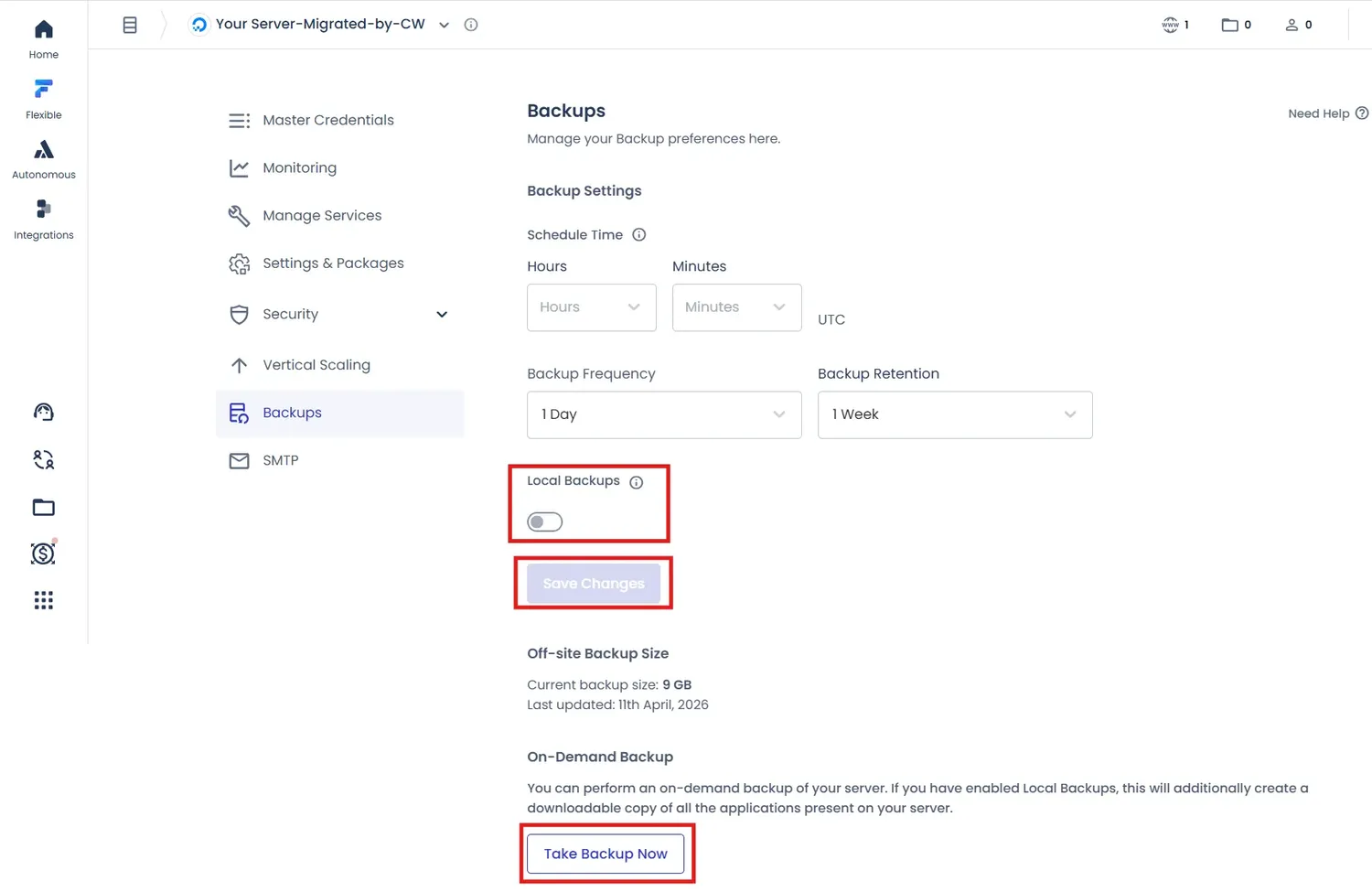Open Vertical Scaling menu item

click(x=339, y=364)
